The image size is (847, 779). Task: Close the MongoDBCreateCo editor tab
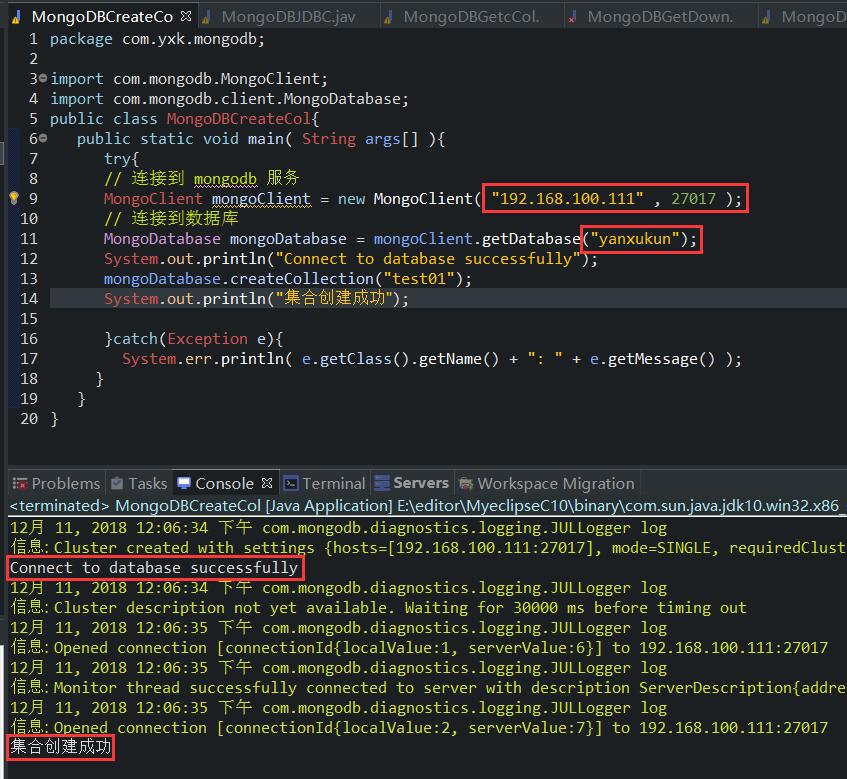[186, 16]
